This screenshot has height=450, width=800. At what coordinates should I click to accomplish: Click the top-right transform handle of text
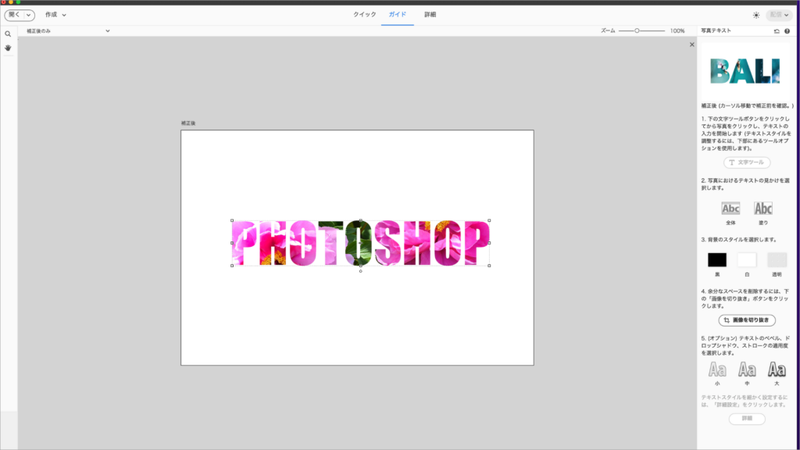click(489, 220)
